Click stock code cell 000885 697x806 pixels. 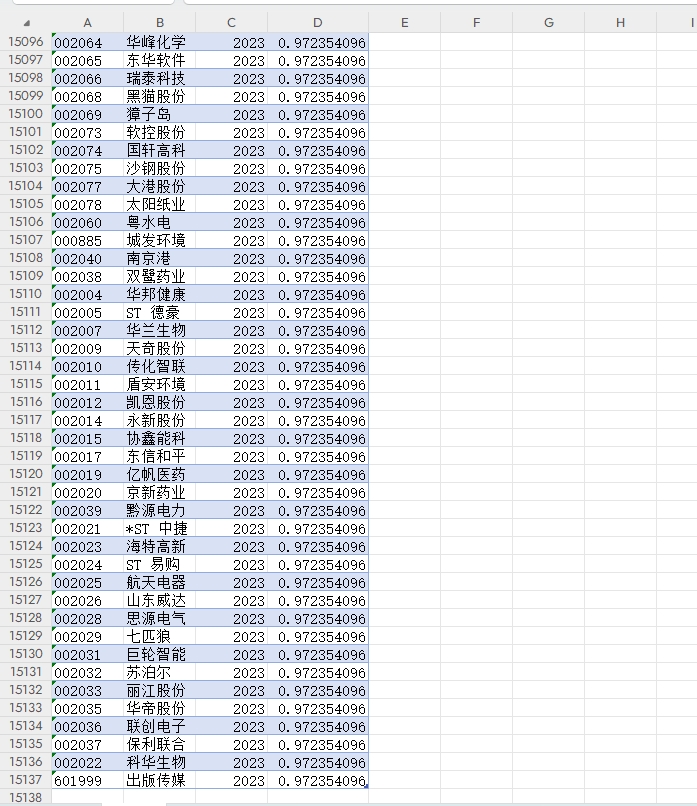point(87,240)
